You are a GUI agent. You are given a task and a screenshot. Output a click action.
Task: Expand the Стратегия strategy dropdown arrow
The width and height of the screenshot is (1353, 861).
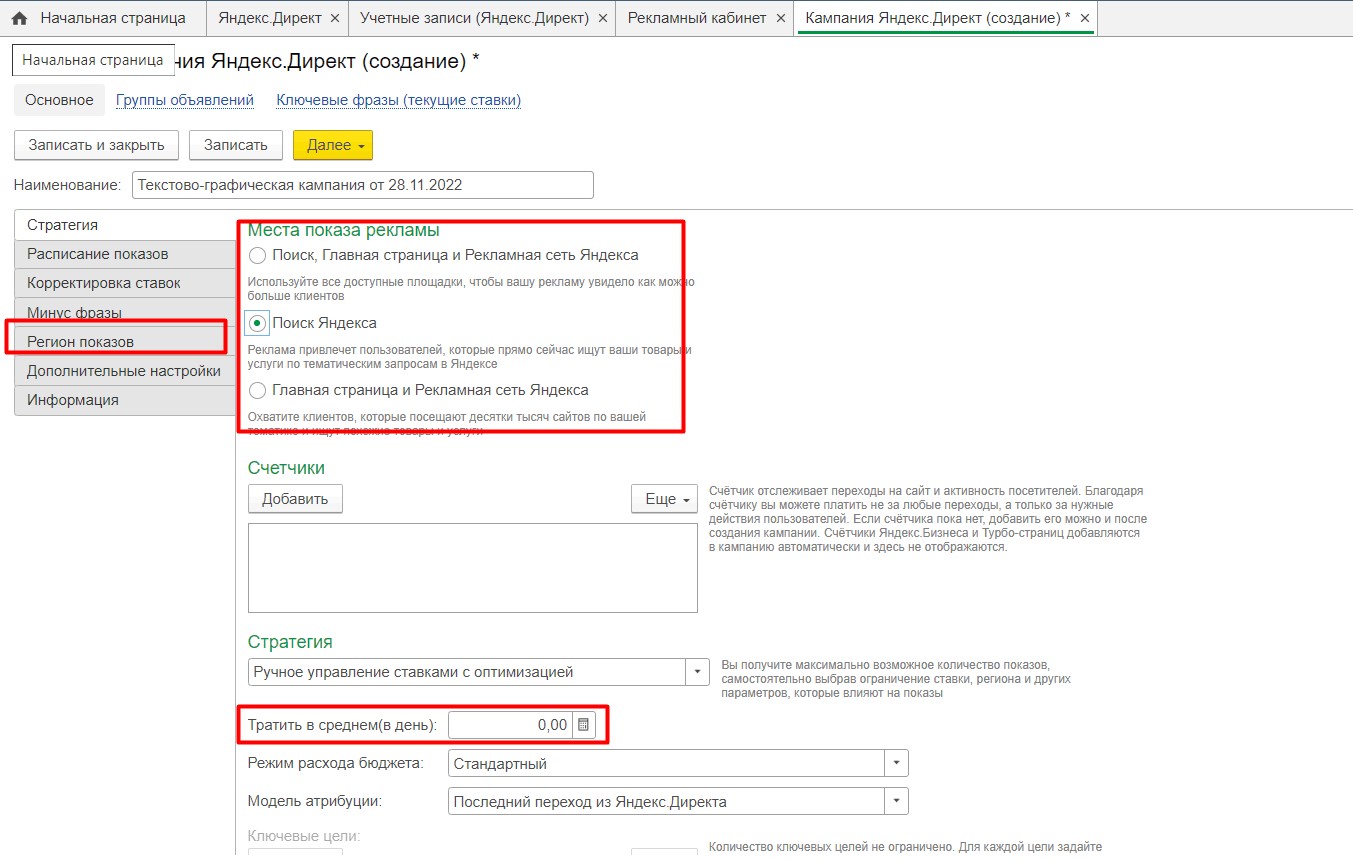click(x=697, y=672)
